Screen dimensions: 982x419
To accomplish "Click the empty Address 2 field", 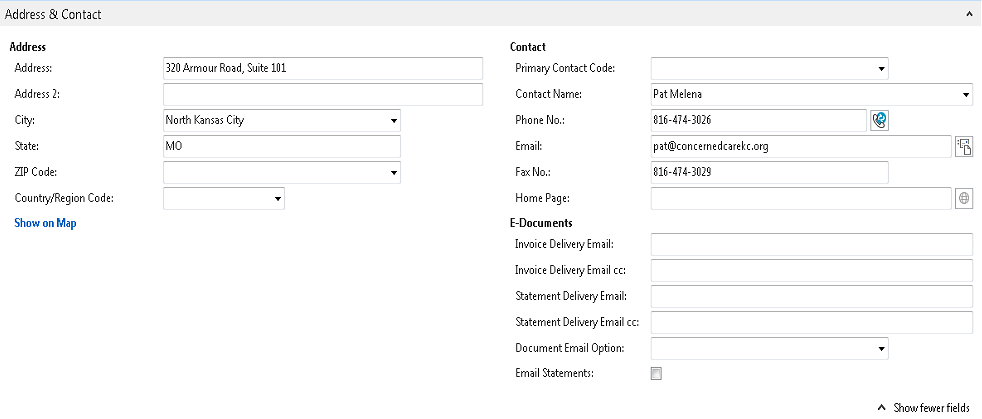I will pyautogui.click(x=323, y=95).
